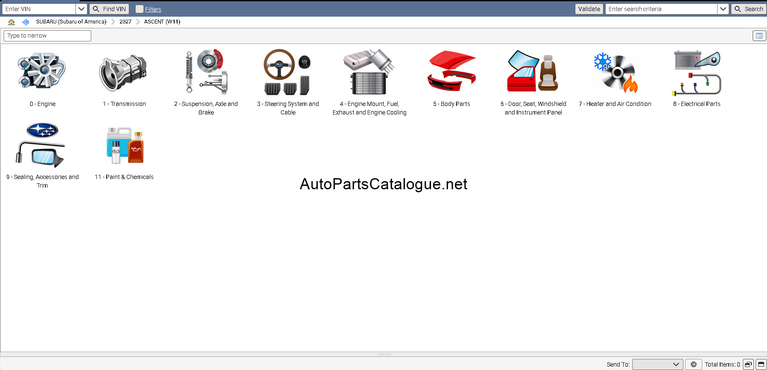Open the Paint & Chemicals icon
The width and height of the screenshot is (767, 370).
(x=125, y=145)
